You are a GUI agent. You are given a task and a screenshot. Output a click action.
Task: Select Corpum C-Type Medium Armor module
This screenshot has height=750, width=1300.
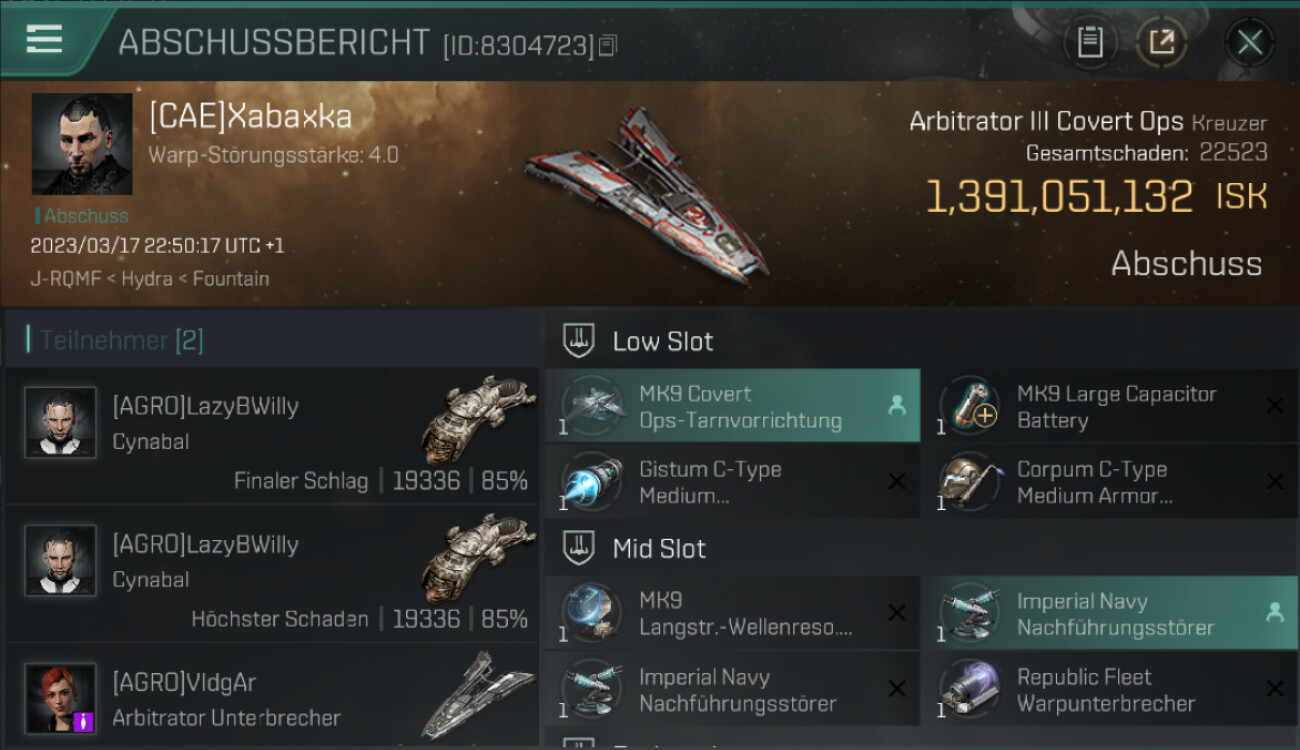click(1110, 482)
